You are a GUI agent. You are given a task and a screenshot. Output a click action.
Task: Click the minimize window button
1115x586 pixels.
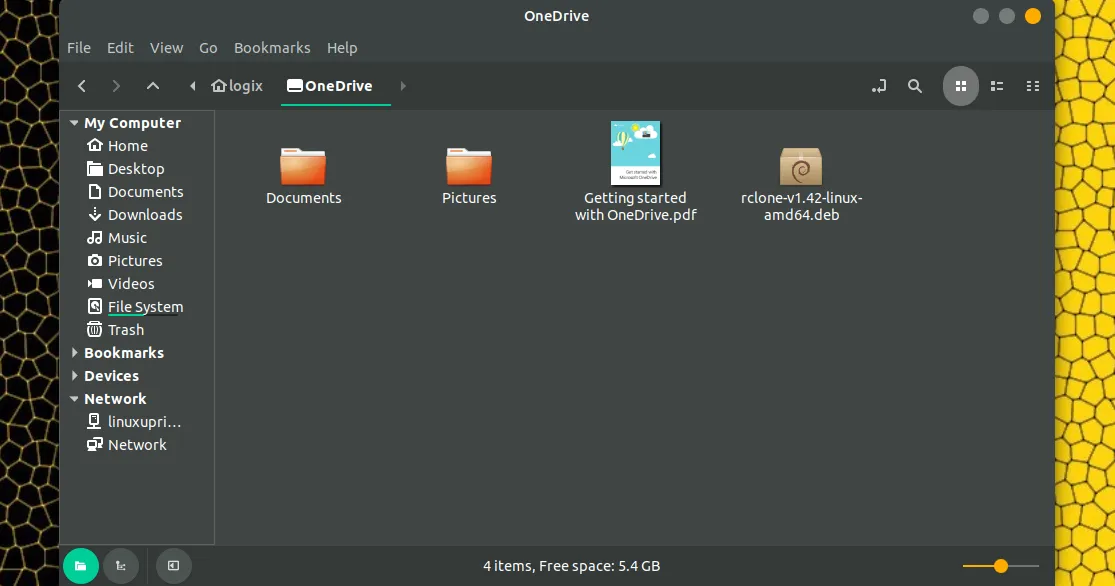point(981,16)
